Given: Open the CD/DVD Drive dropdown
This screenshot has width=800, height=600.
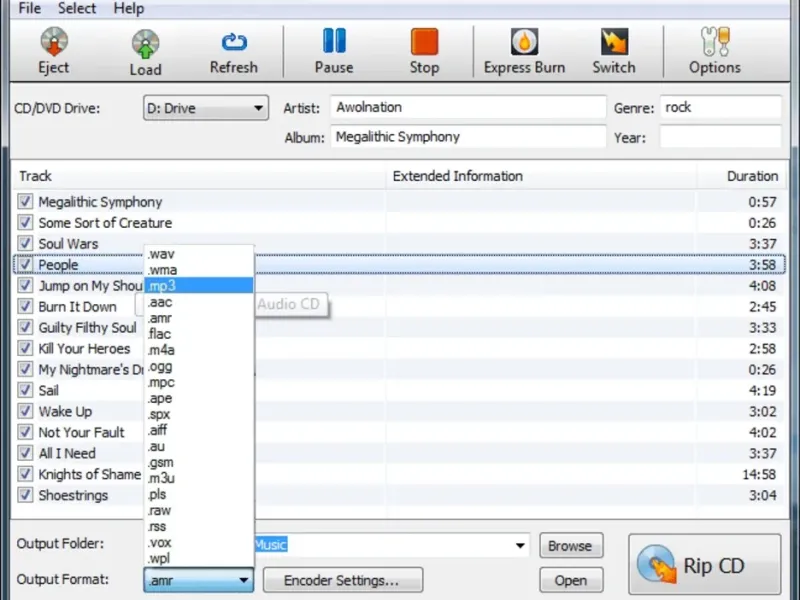Looking at the screenshot, I should (x=206, y=108).
